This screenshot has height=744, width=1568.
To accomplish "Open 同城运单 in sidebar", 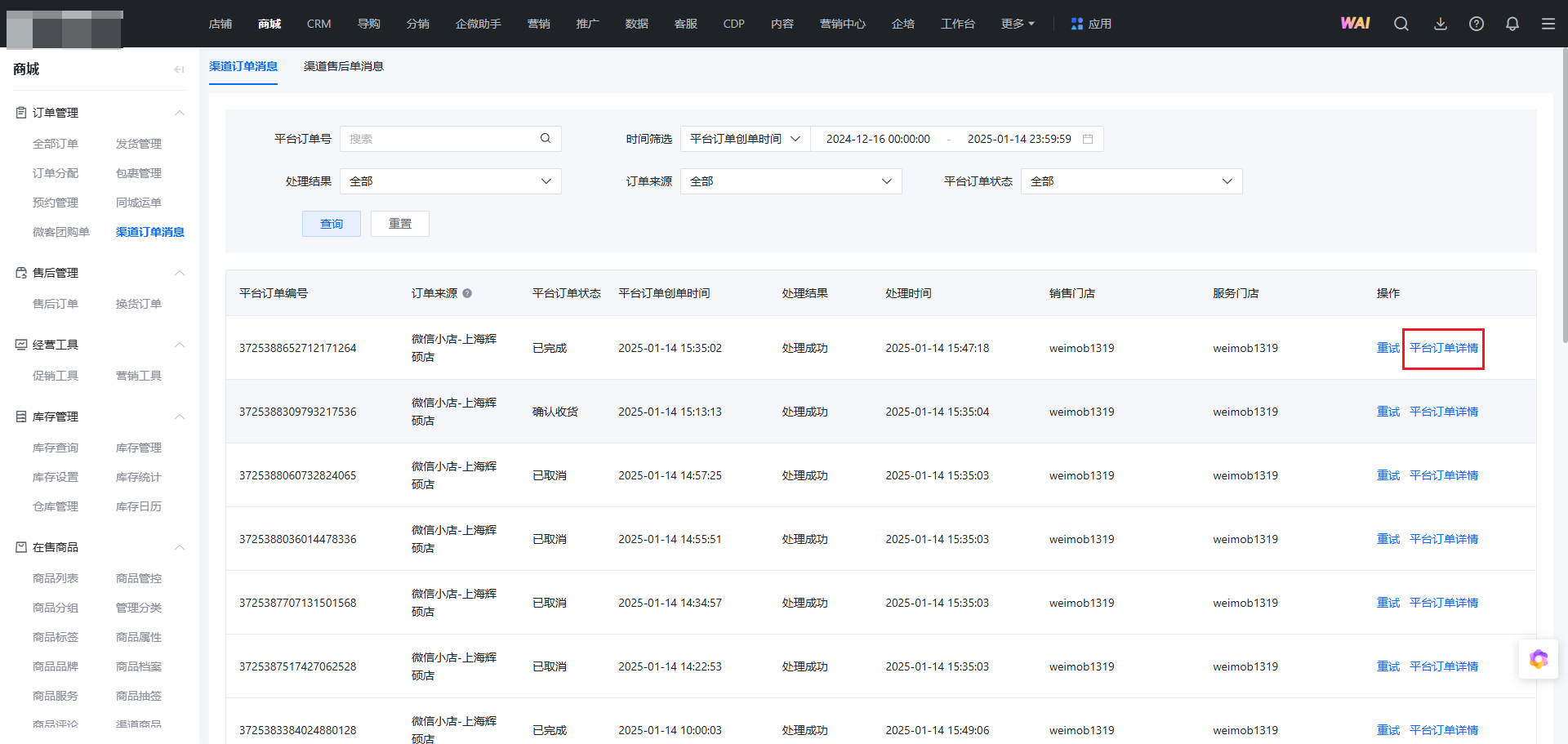I will [139, 203].
